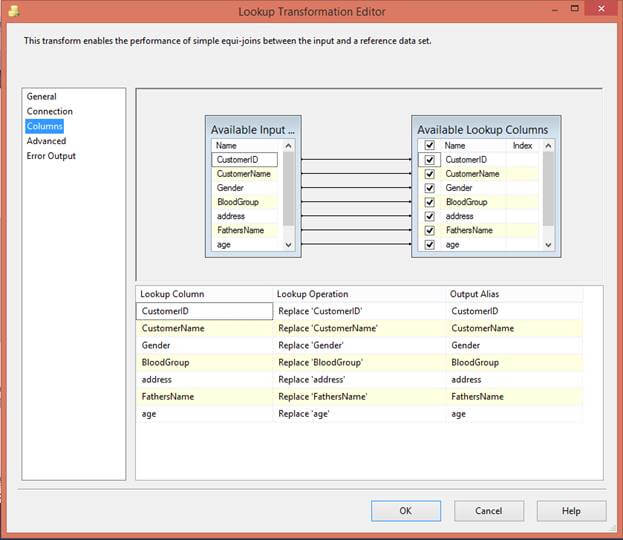Viewport: 623px width, 540px height.
Task: Select BloodGroup in Available Input list
Action: click(245, 202)
